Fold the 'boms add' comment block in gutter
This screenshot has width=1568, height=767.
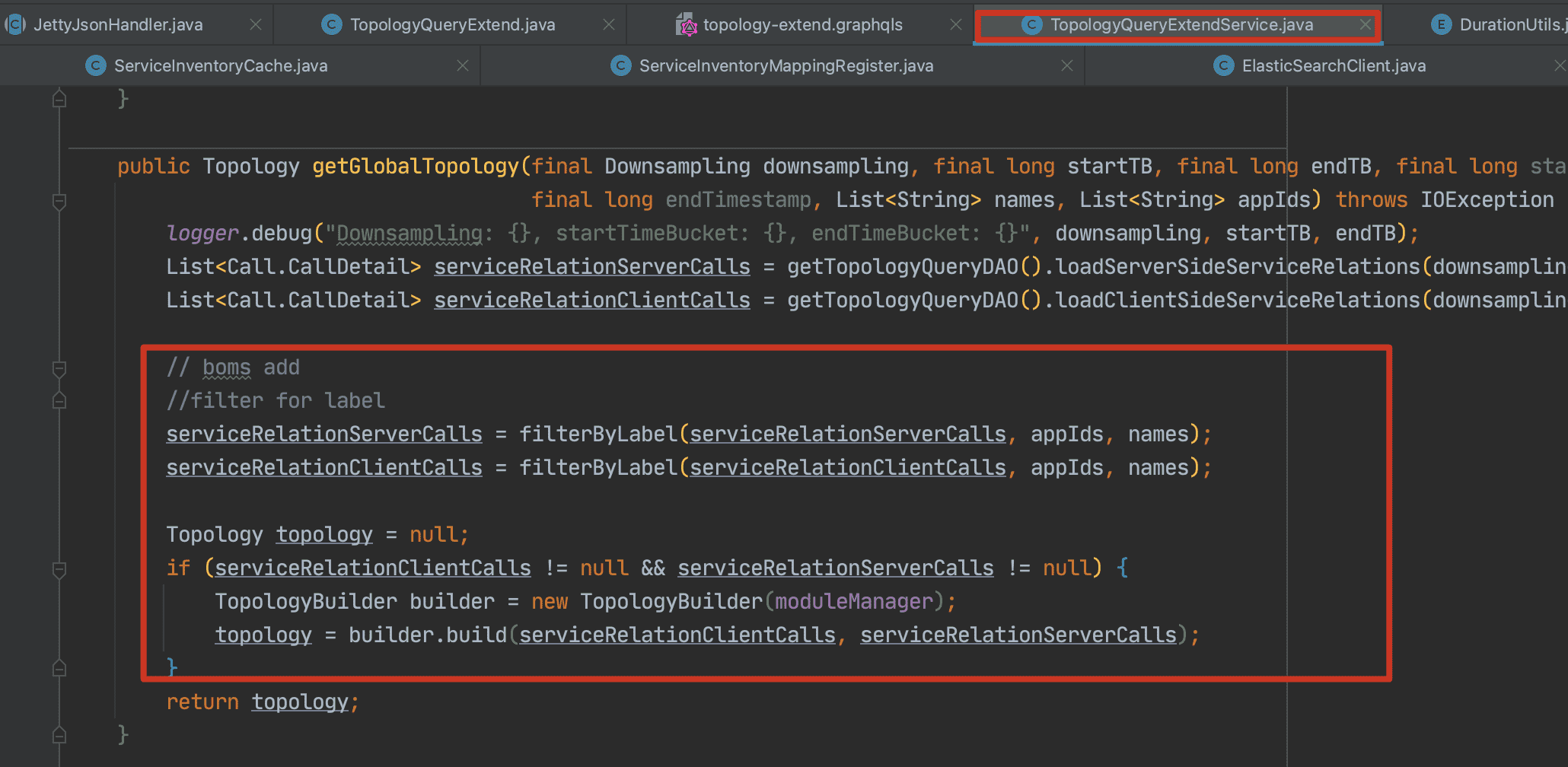click(59, 369)
